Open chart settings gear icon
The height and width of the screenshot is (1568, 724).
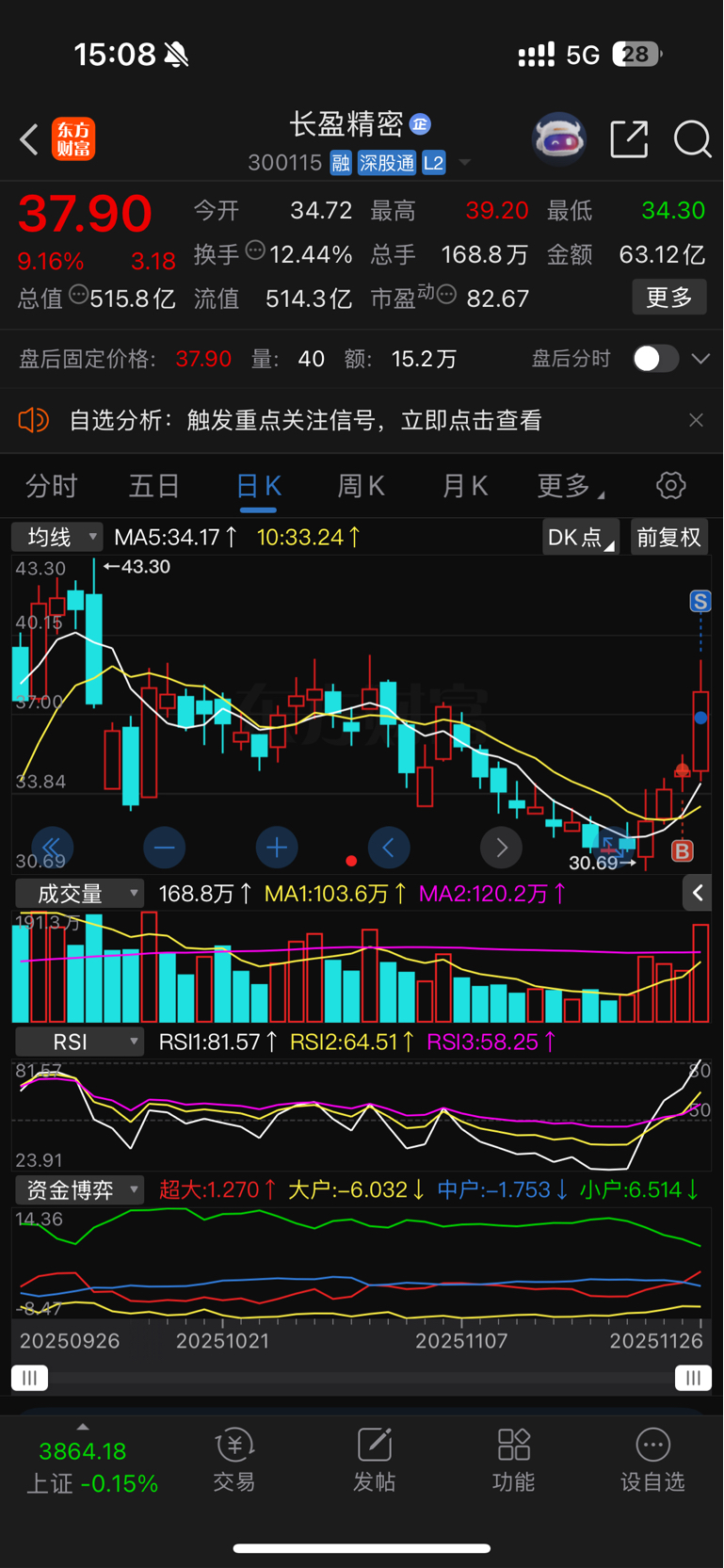point(671,486)
